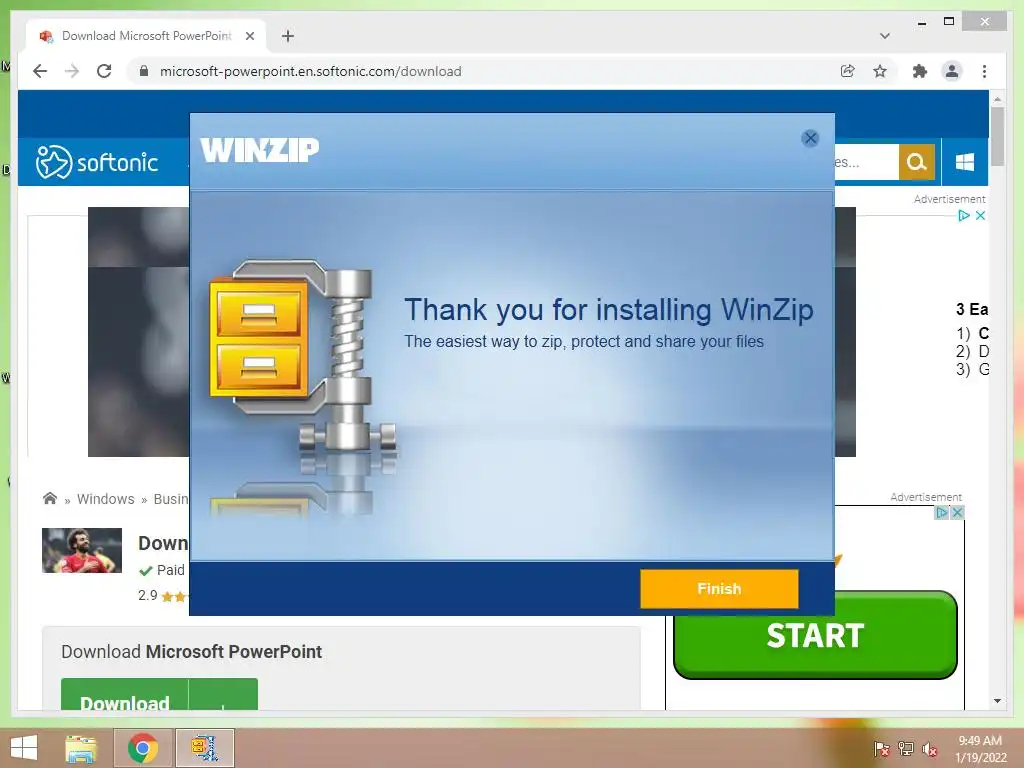The height and width of the screenshot is (768, 1024).
Task: Open File Explorer from taskbar
Action: (81, 748)
